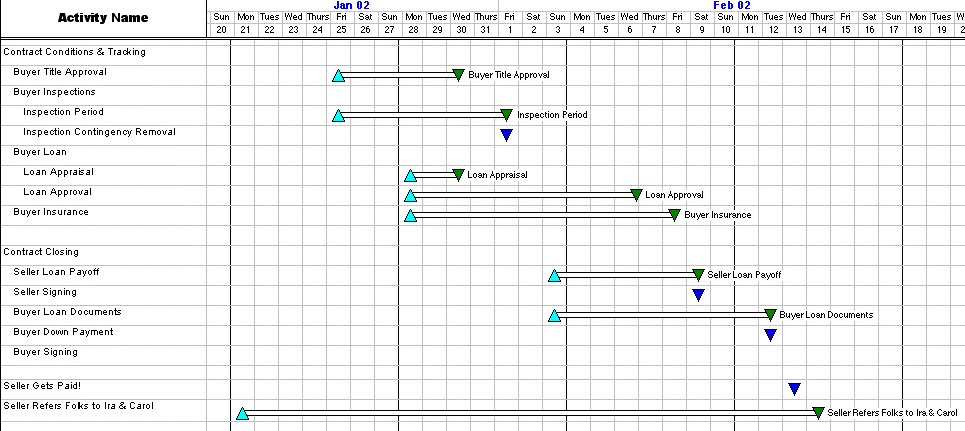965x431 pixels.
Task: Select the Buyer Inspections group row
Action: point(52,92)
